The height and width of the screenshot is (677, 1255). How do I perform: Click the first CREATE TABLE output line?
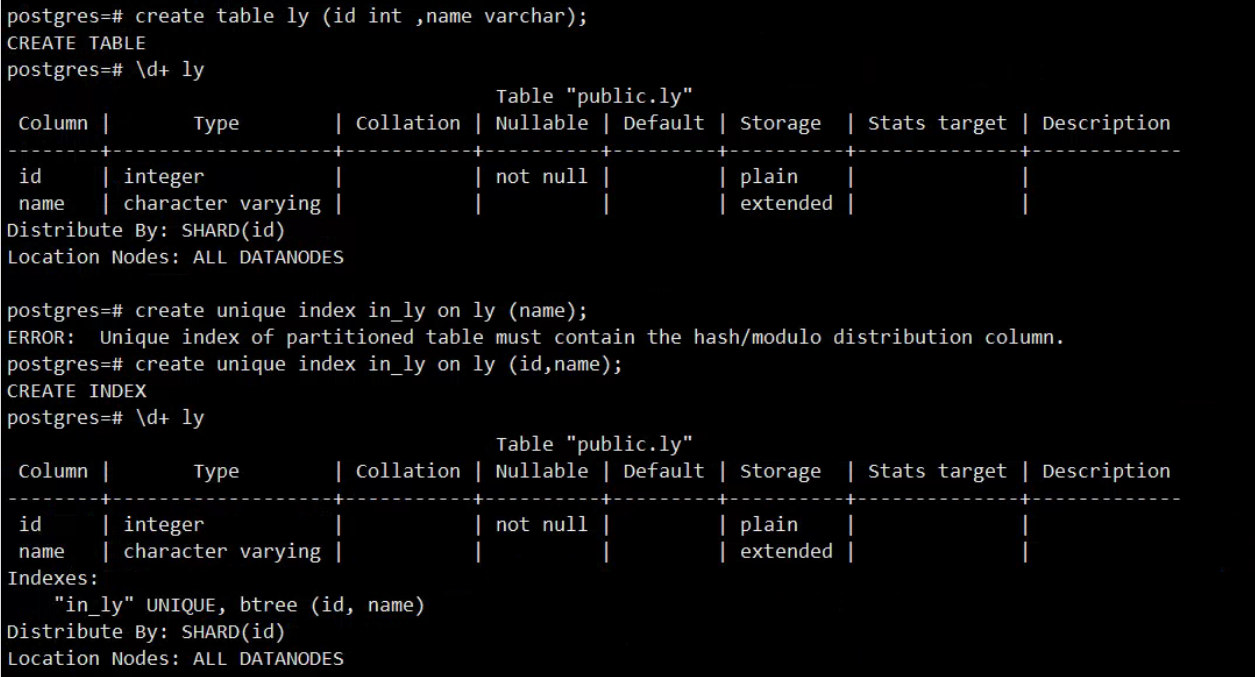[76, 44]
